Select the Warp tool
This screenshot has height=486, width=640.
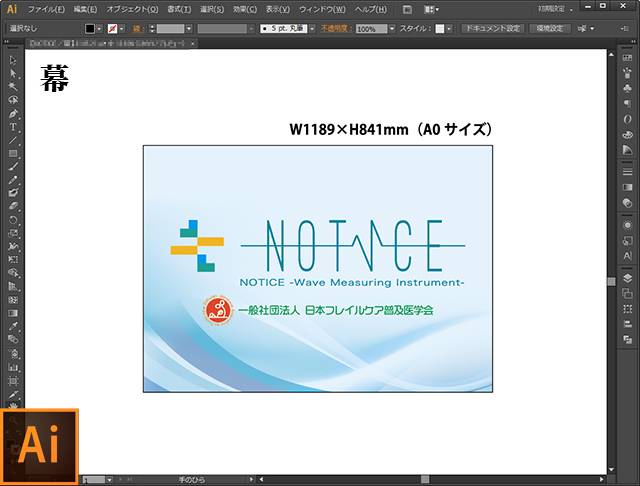[x=13, y=246]
